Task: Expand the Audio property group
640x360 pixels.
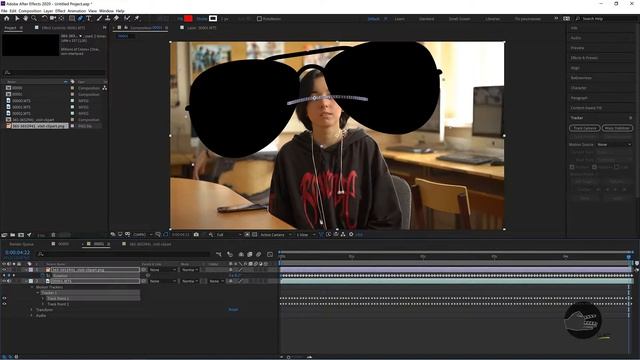Action: pos(32,316)
